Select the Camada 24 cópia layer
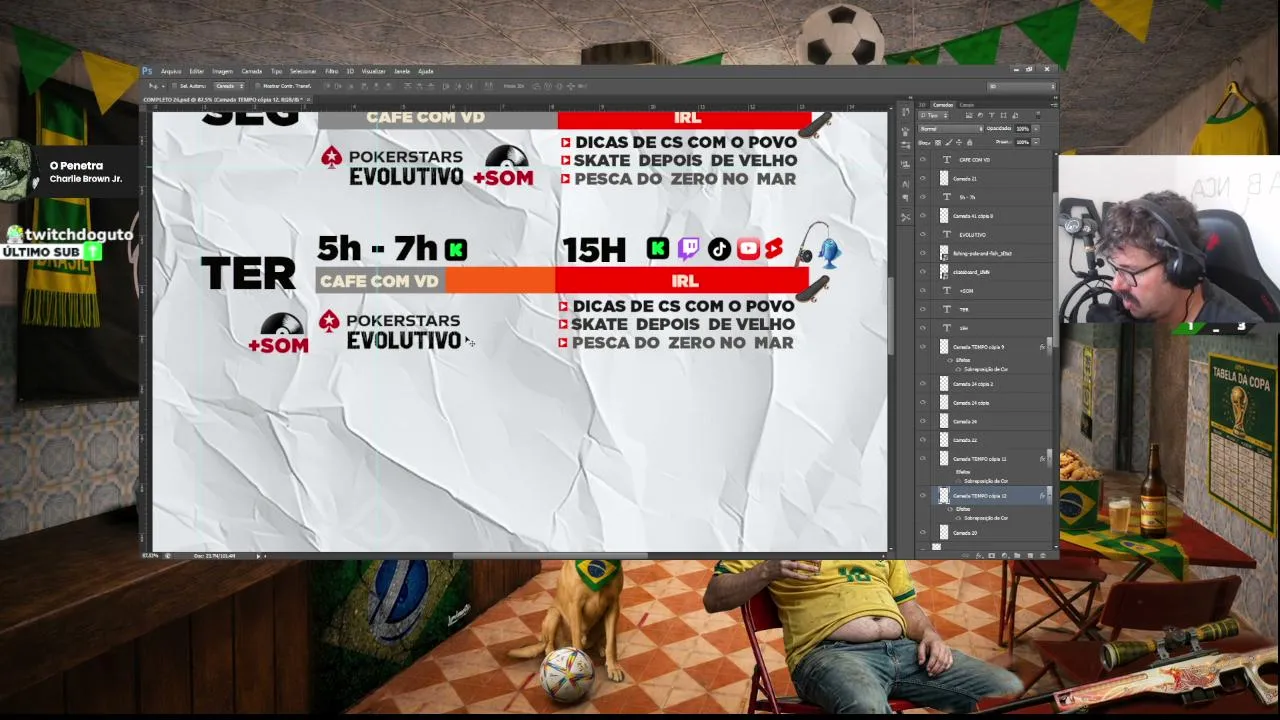The height and width of the screenshot is (720, 1280). (x=985, y=403)
